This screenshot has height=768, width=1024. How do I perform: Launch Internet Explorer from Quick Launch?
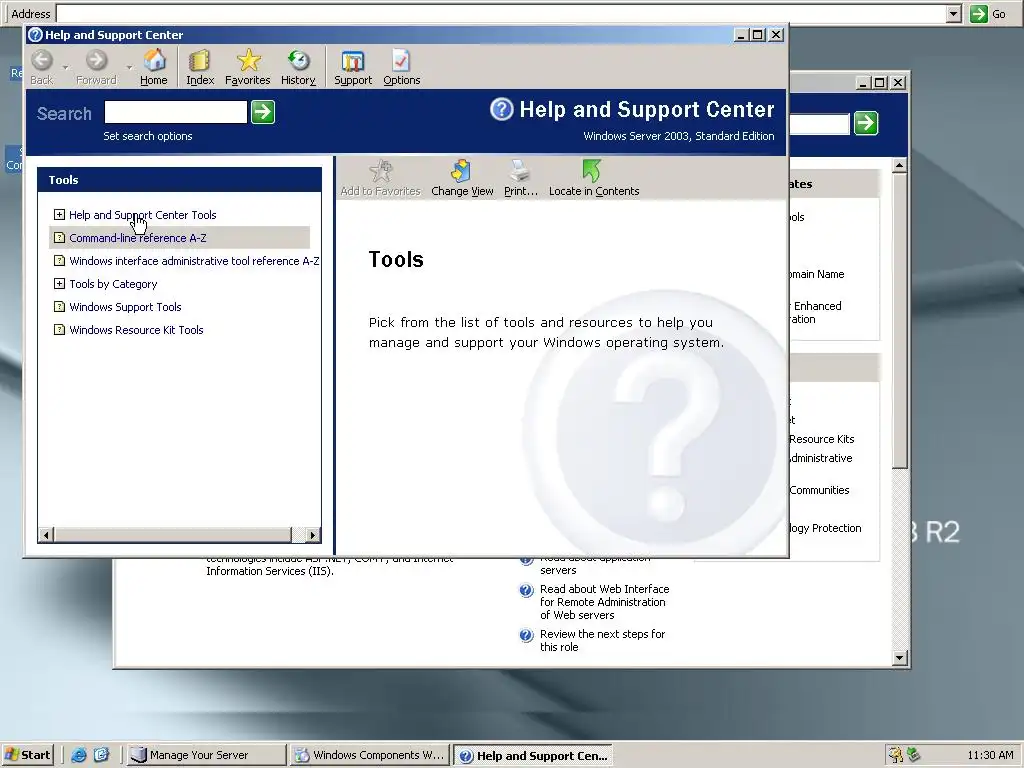(x=79, y=755)
